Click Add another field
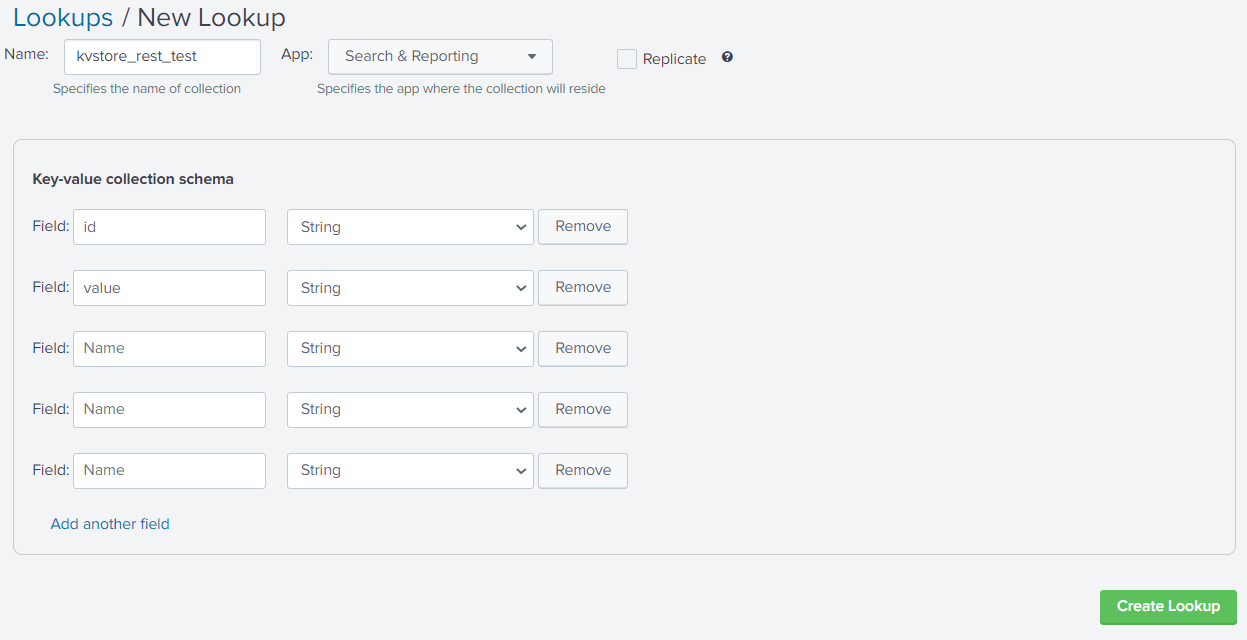The height and width of the screenshot is (640, 1247). click(110, 523)
